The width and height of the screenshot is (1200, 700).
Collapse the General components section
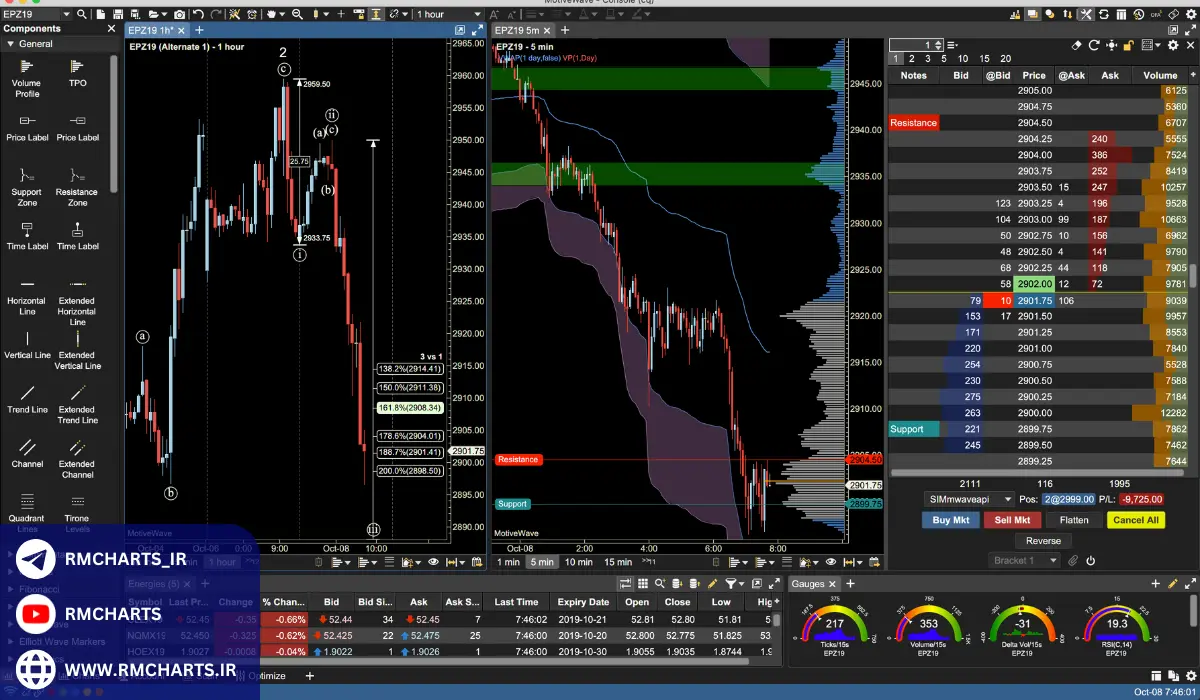[x=11, y=44]
